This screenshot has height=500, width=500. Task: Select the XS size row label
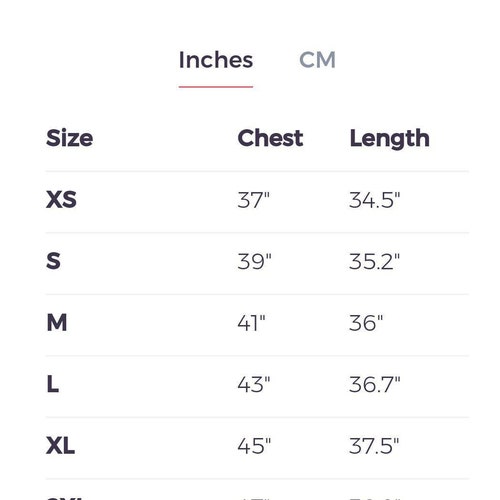click(x=61, y=200)
